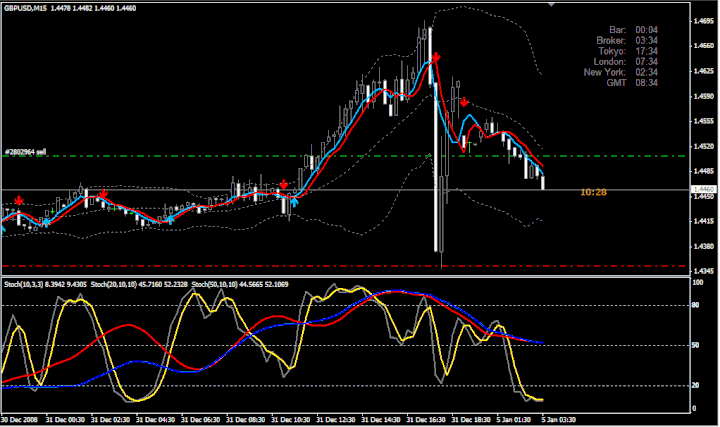Click the 31 Dec 16:30 time axis label
Image resolution: width=720 pixels, height=427 pixels.
(x=426, y=420)
